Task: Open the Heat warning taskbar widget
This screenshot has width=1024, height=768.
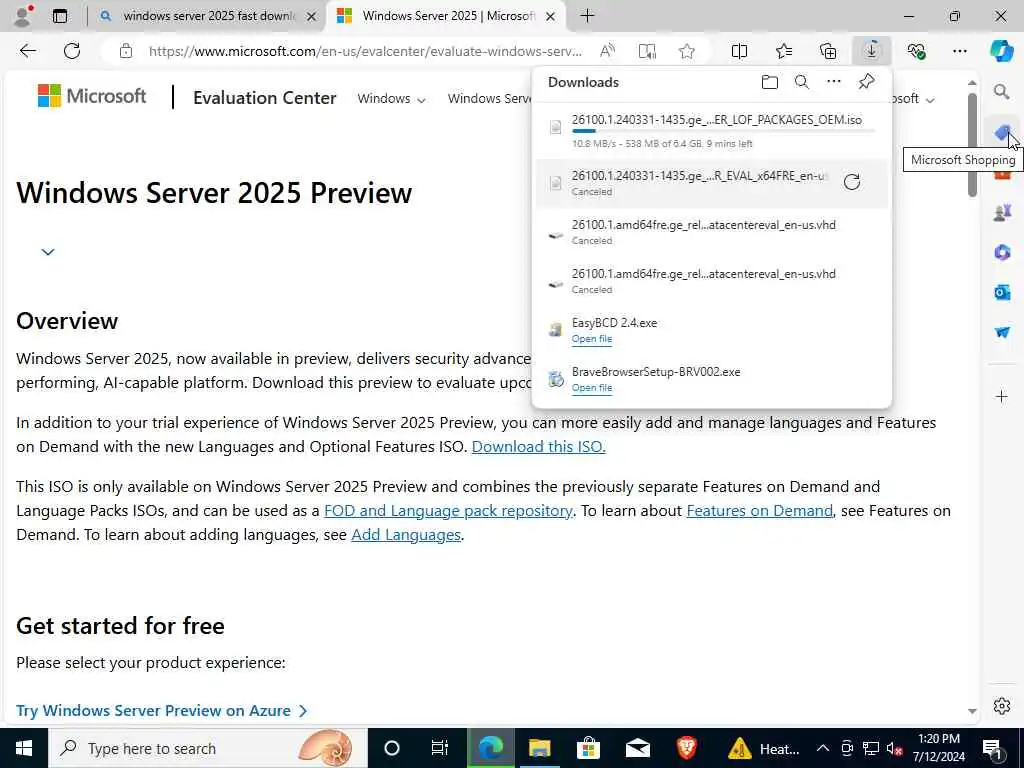Action: point(764,748)
